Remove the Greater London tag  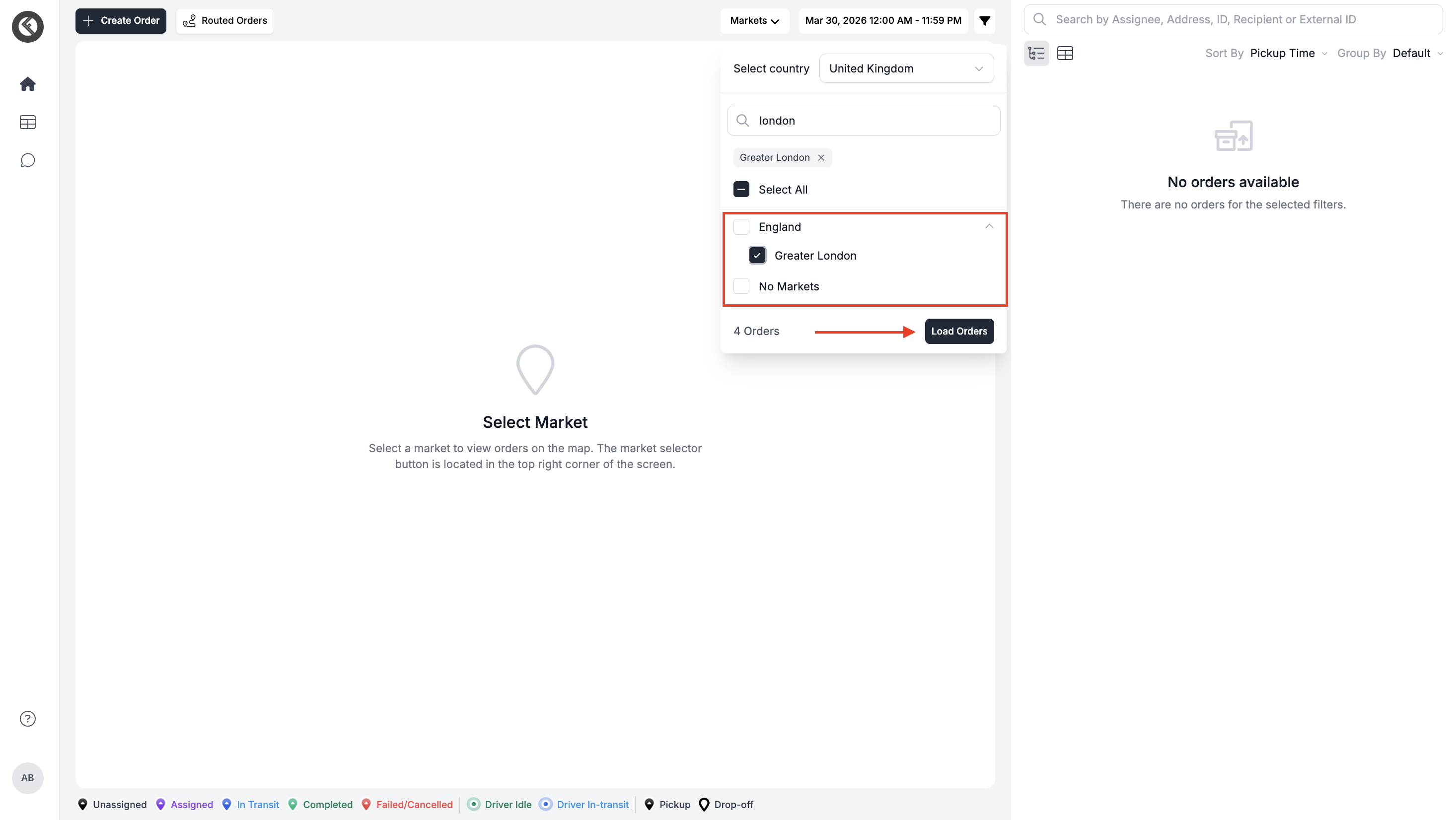point(821,158)
